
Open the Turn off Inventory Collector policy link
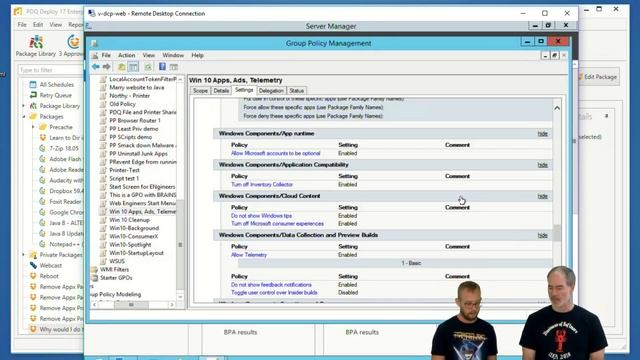(262, 184)
